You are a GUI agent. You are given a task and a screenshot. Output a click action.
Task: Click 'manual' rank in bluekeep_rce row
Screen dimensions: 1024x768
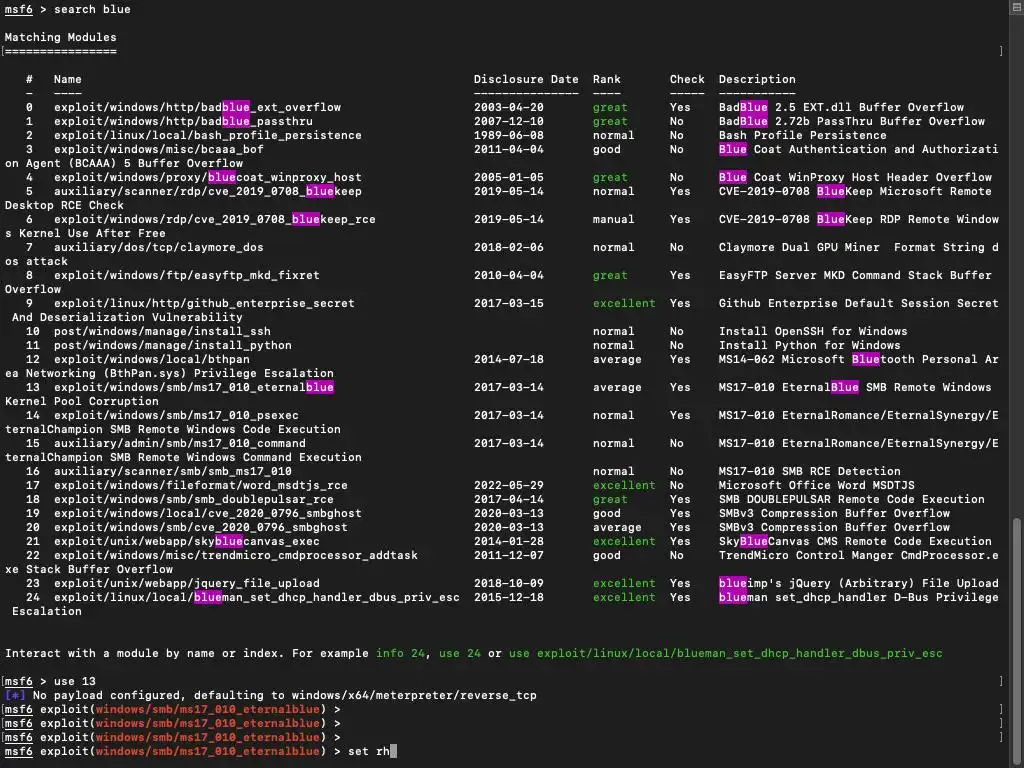613,219
